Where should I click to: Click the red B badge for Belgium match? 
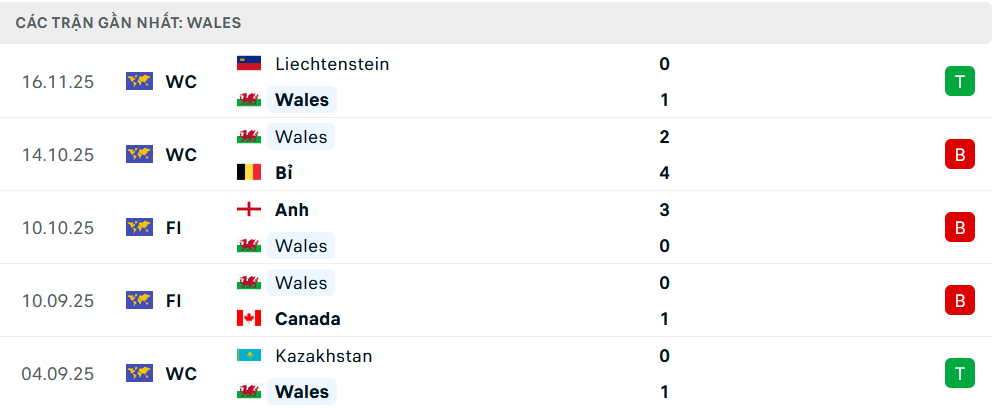pos(959,155)
